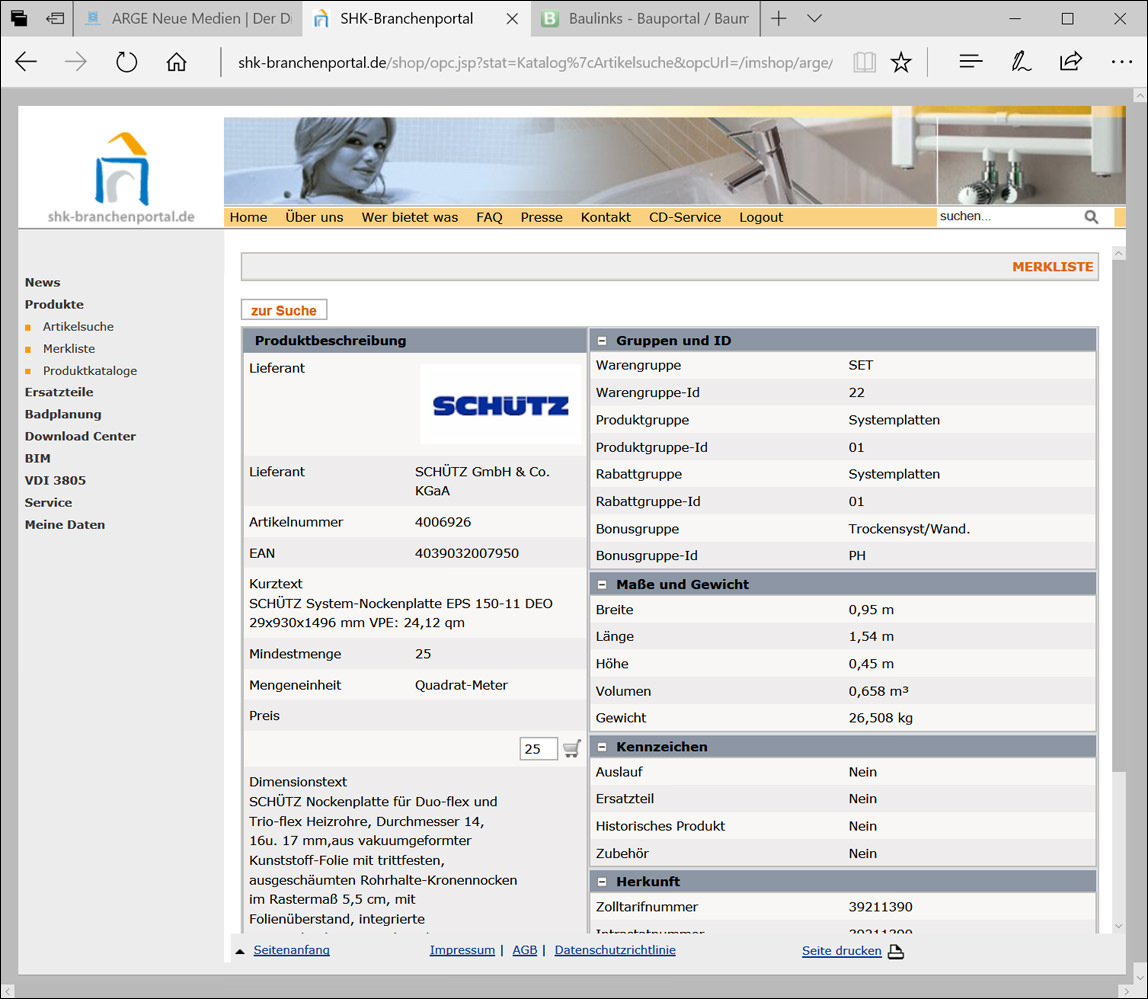Image resolution: width=1148 pixels, height=999 pixels.
Task: Jump to Seitenanfang link
Action: point(291,950)
